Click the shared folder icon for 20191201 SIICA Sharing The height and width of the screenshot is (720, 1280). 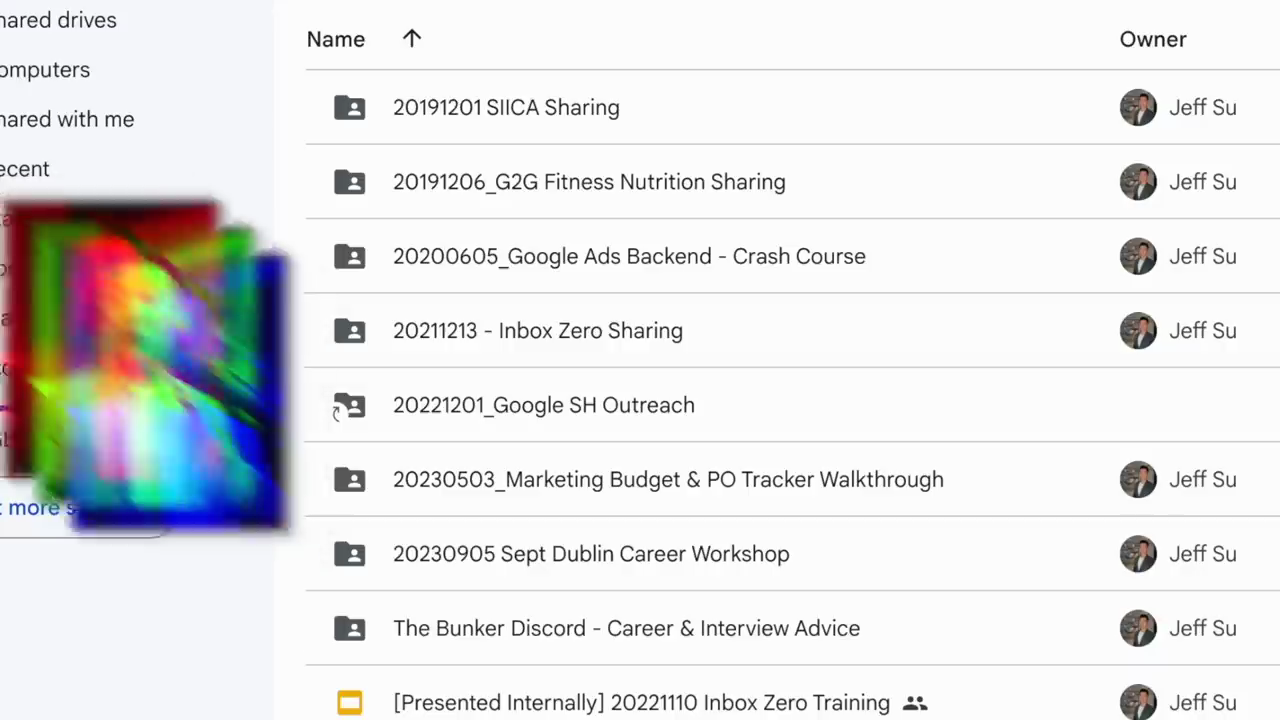tap(349, 107)
